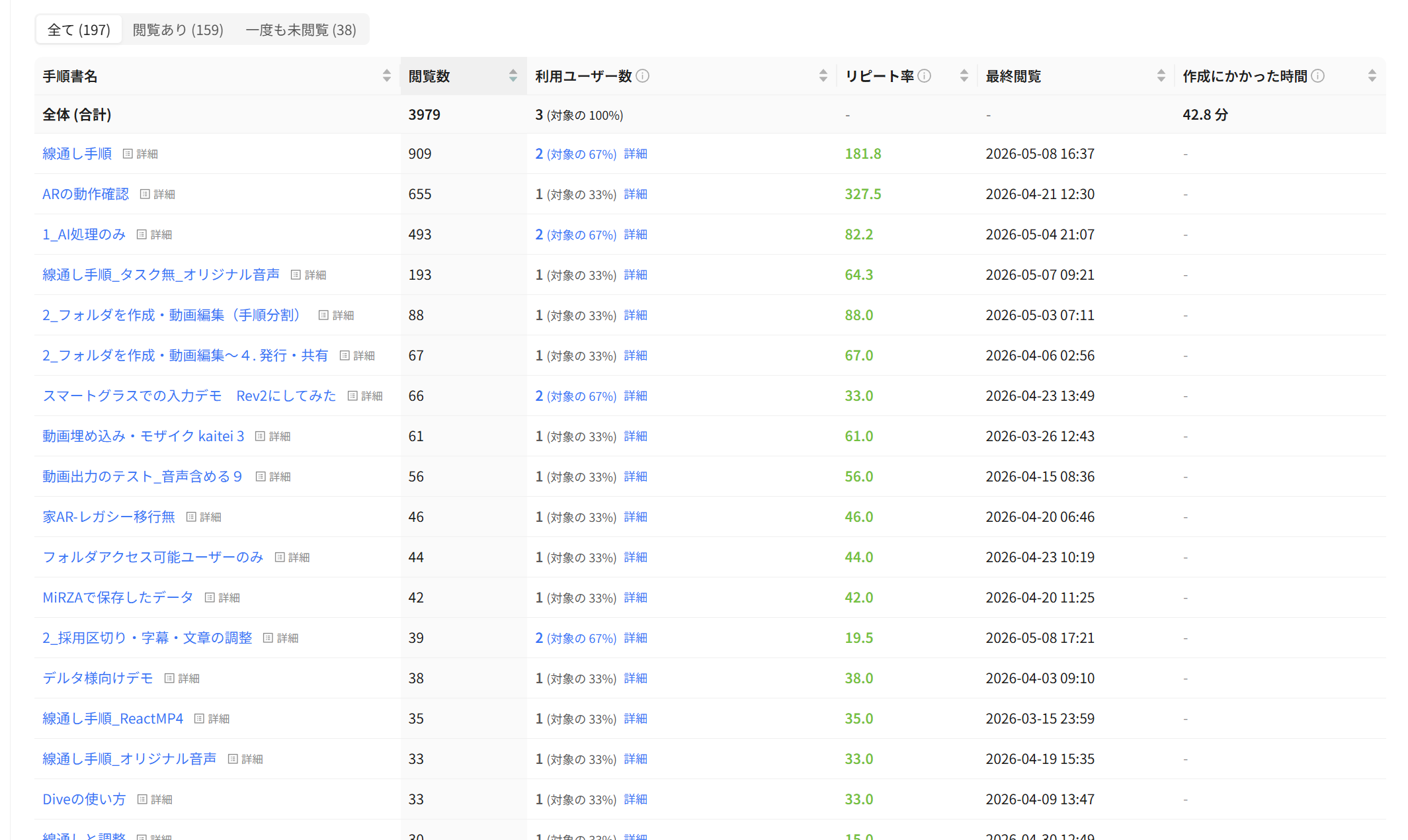Open user 詳細 link in 線通し手順 row
Image resolution: width=1408 pixels, height=840 pixels.
636,153
